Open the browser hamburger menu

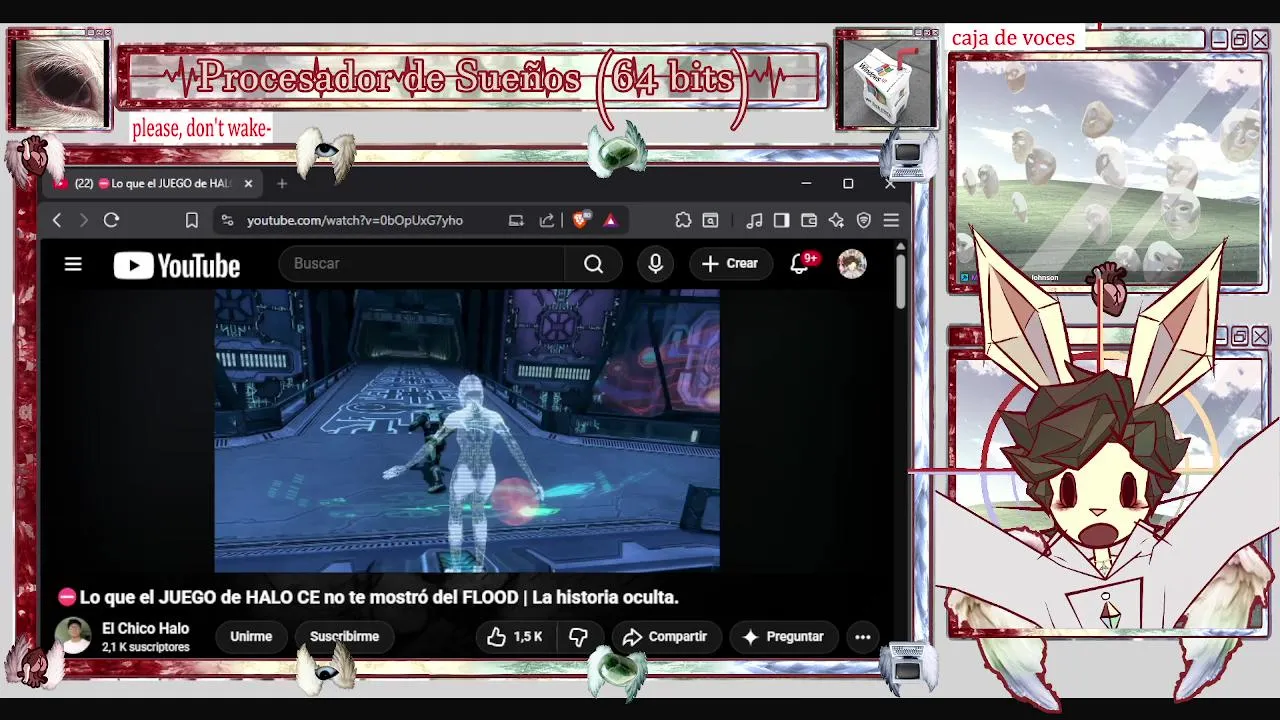click(x=891, y=220)
